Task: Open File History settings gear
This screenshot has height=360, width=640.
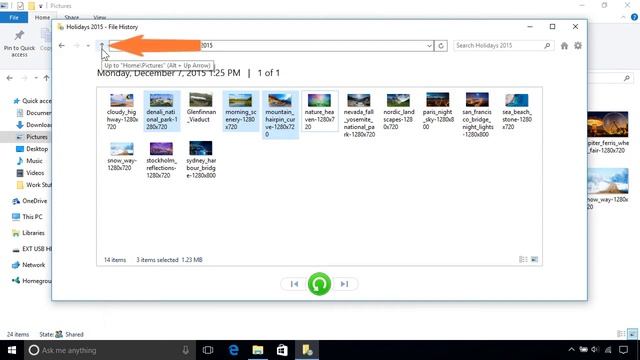Action: pyautogui.click(x=578, y=46)
